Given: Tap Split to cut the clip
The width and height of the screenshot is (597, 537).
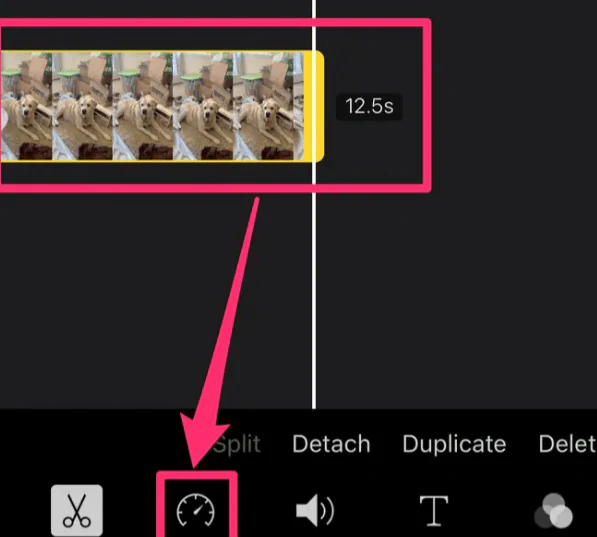Looking at the screenshot, I should 237,444.
